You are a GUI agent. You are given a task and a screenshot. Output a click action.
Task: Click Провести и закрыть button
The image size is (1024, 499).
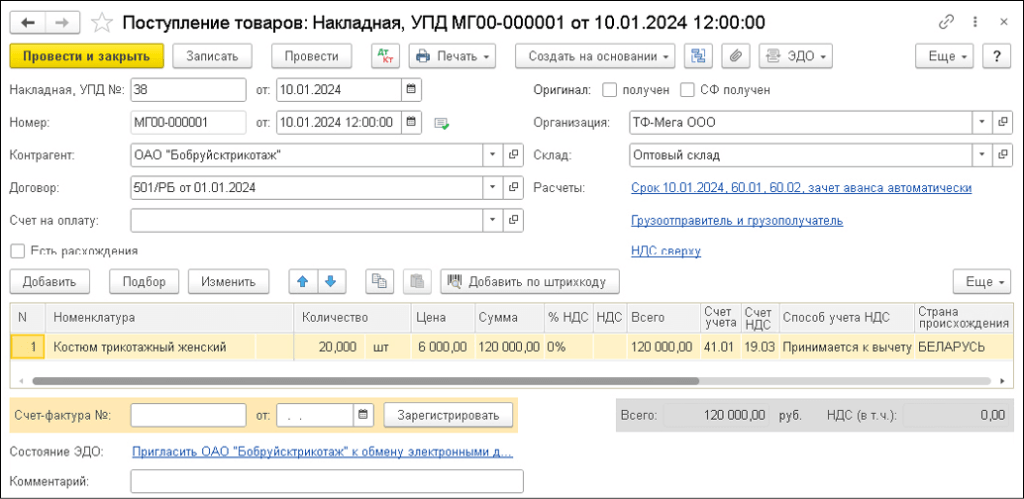86,56
